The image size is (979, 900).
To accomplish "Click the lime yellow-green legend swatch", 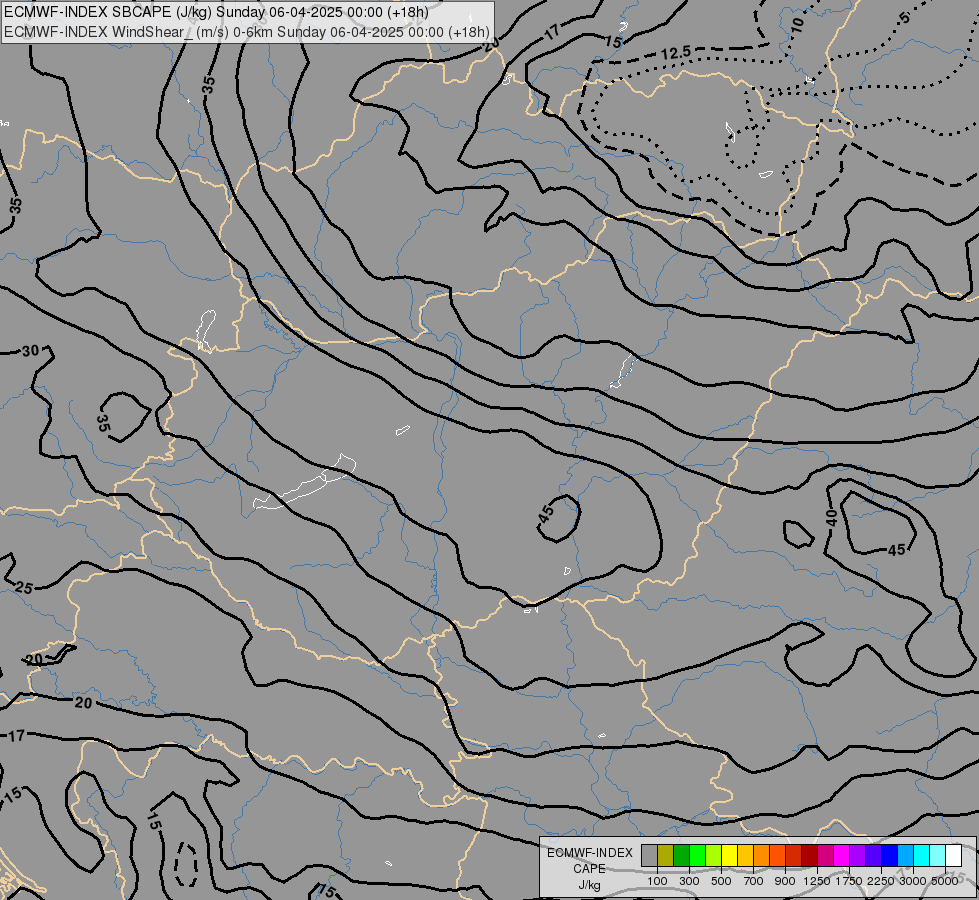I will click(714, 856).
